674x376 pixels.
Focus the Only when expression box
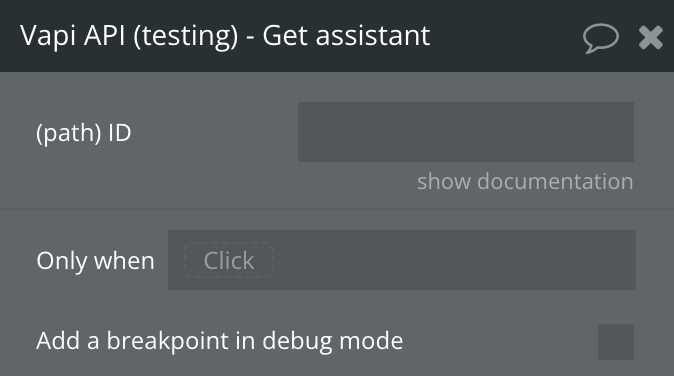click(x=402, y=260)
